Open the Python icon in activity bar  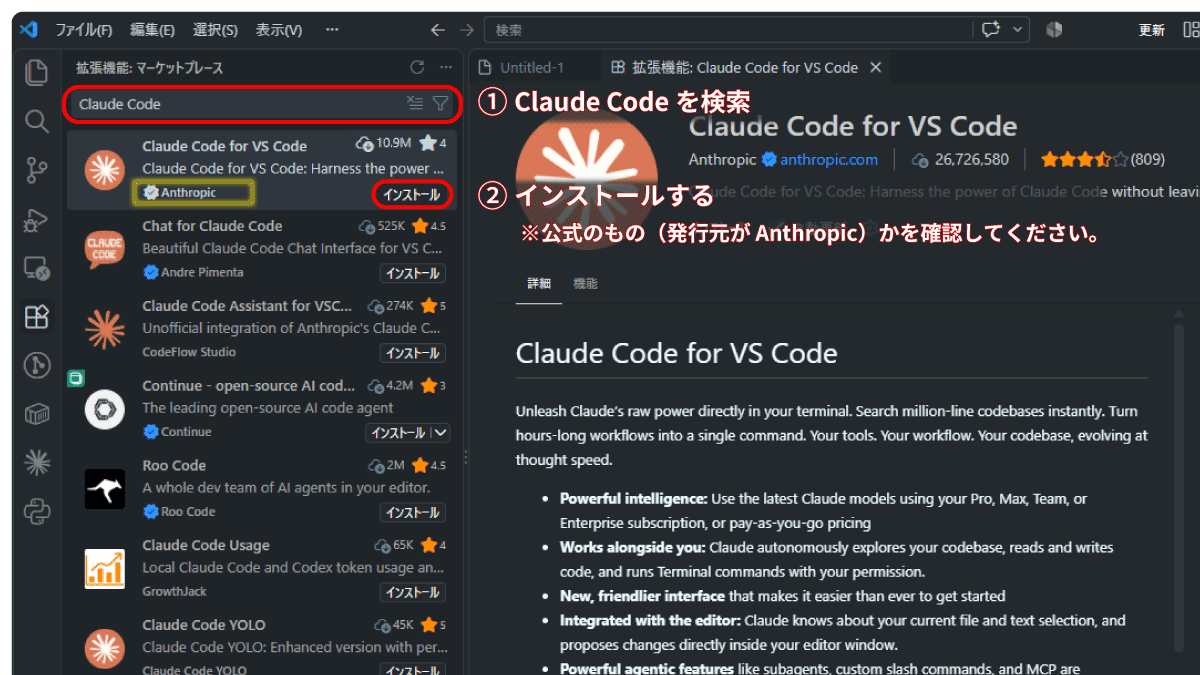coord(37,512)
